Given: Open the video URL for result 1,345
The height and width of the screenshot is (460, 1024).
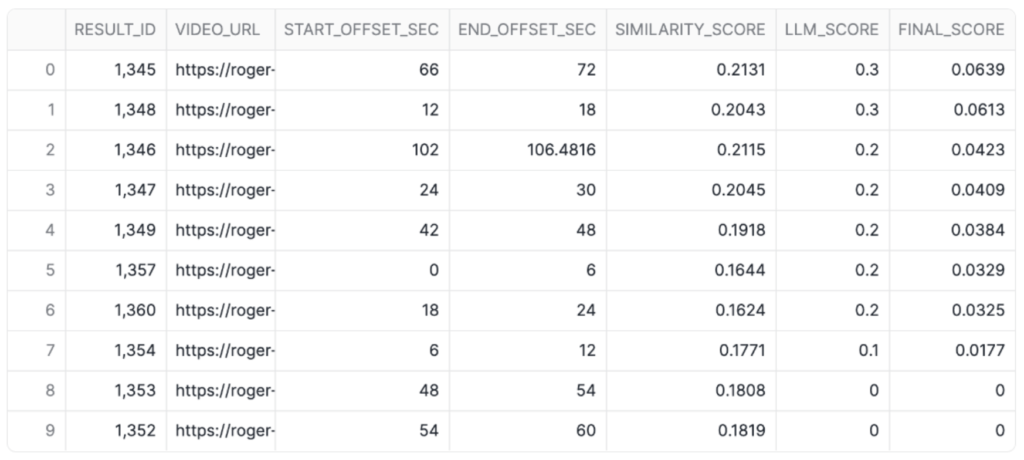Looking at the screenshot, I should click(x=225, y=70).
